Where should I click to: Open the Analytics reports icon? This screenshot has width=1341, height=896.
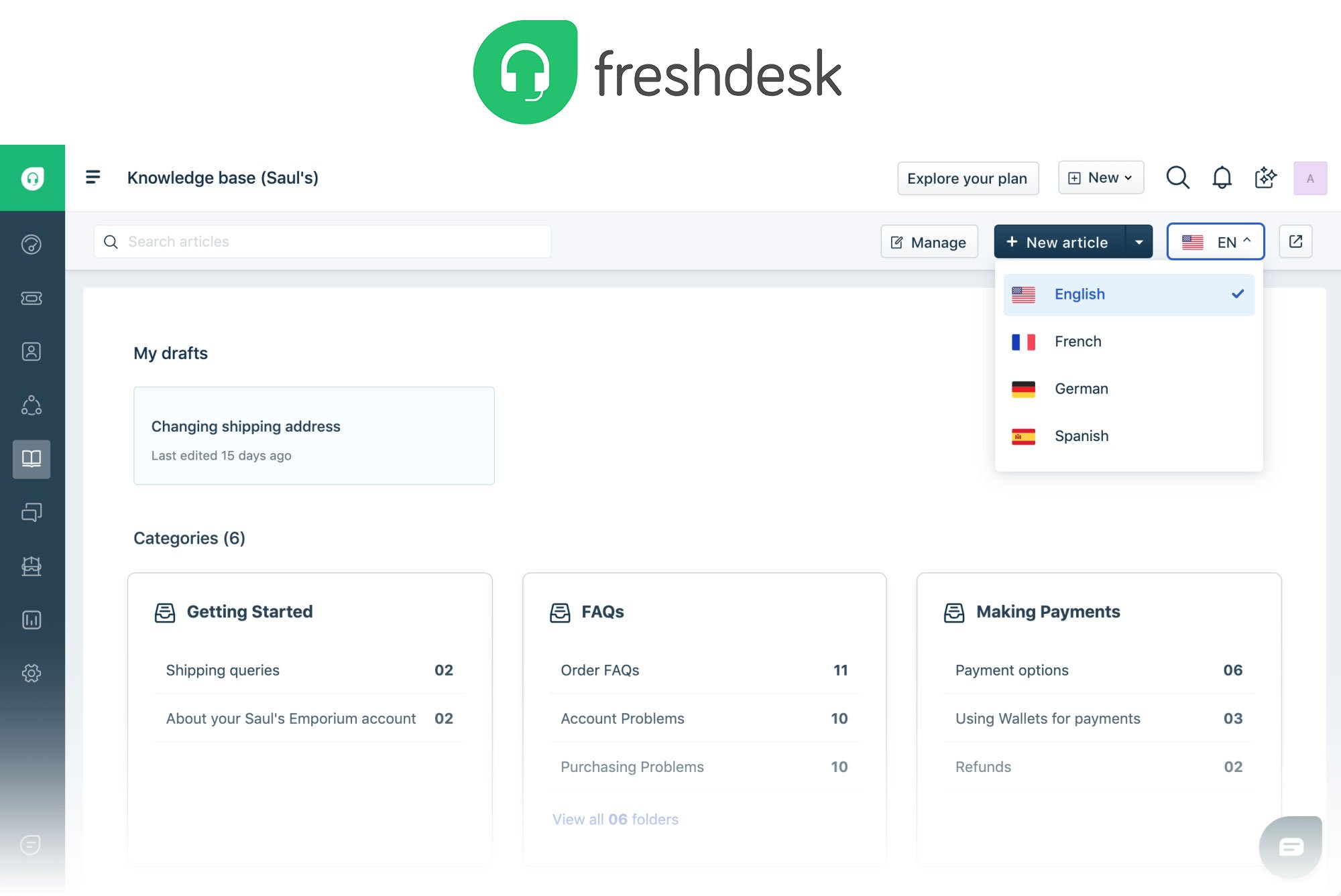32,620
